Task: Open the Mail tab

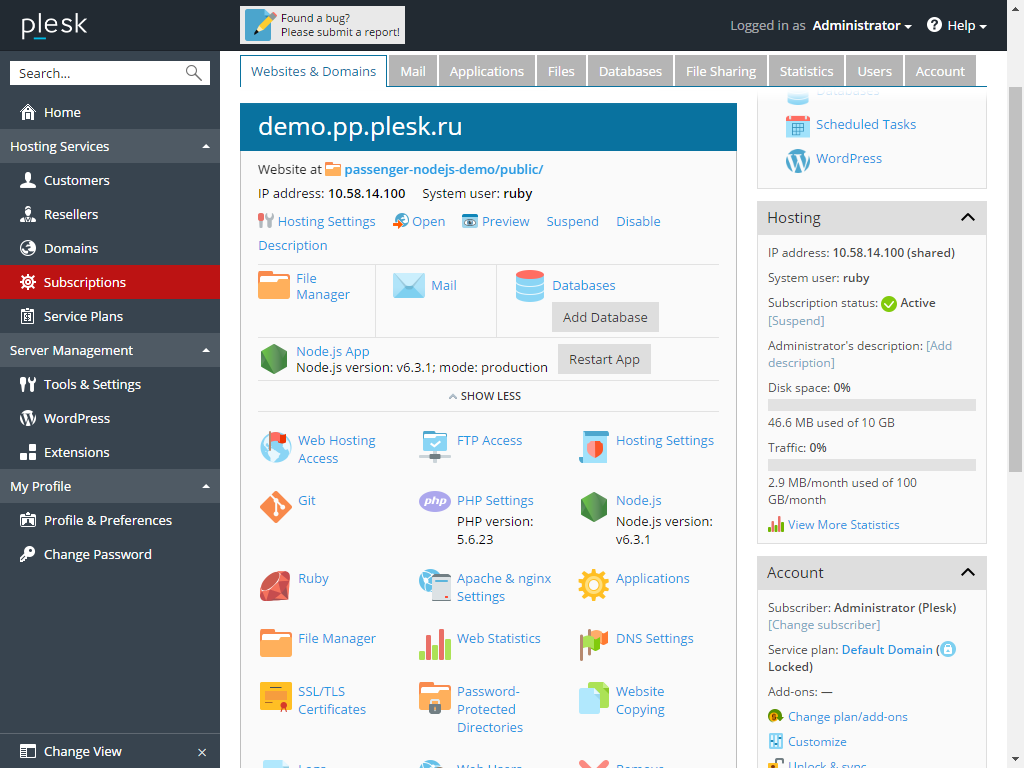Action: 412,71
